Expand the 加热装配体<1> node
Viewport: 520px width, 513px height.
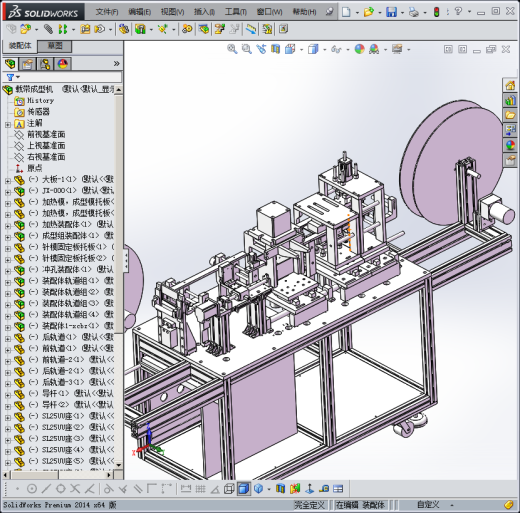tap(8, 226)
